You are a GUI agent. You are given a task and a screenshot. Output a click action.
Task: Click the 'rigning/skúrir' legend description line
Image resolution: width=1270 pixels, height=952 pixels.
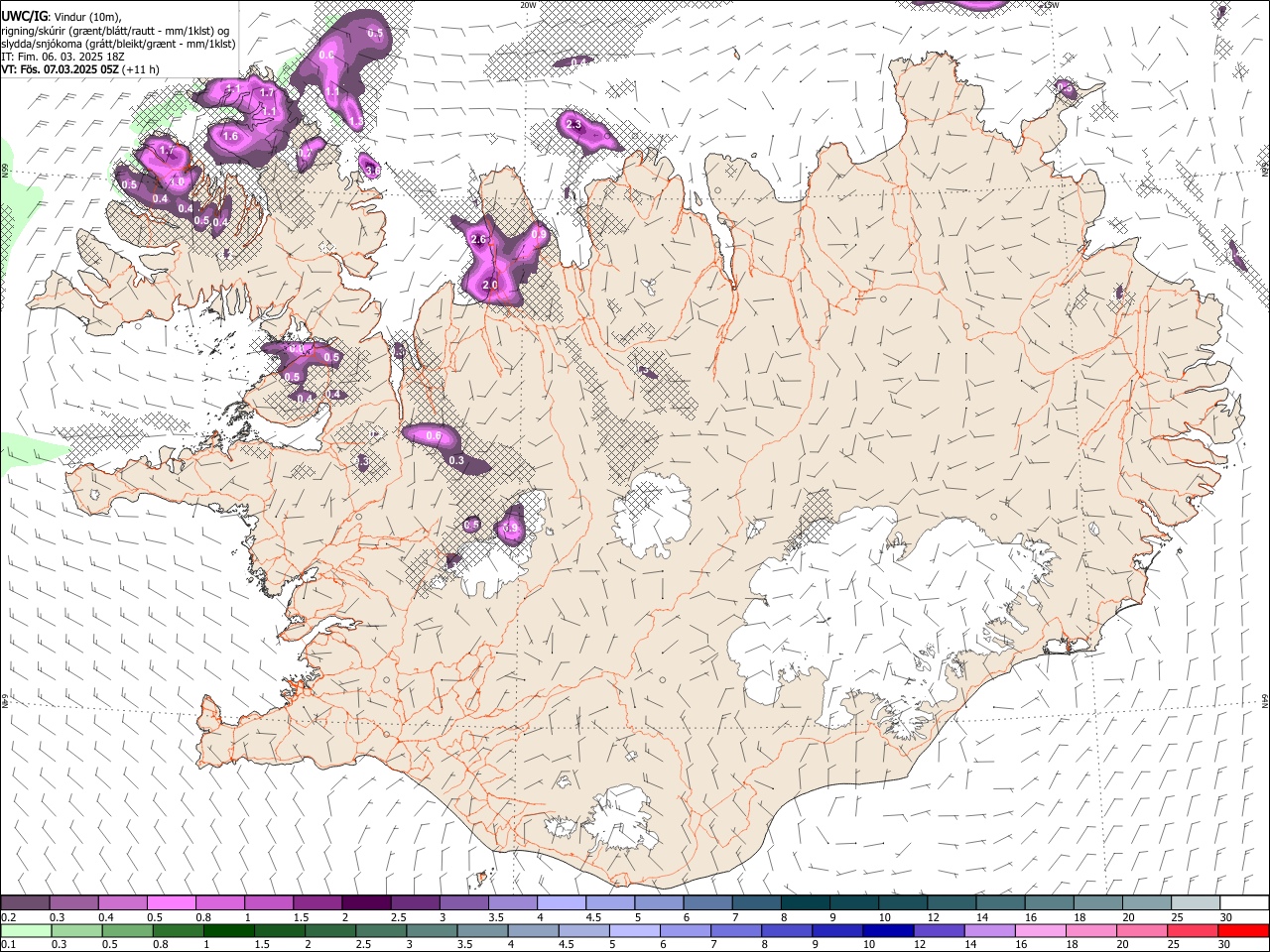pyautogui.click(x=115, y=31)
